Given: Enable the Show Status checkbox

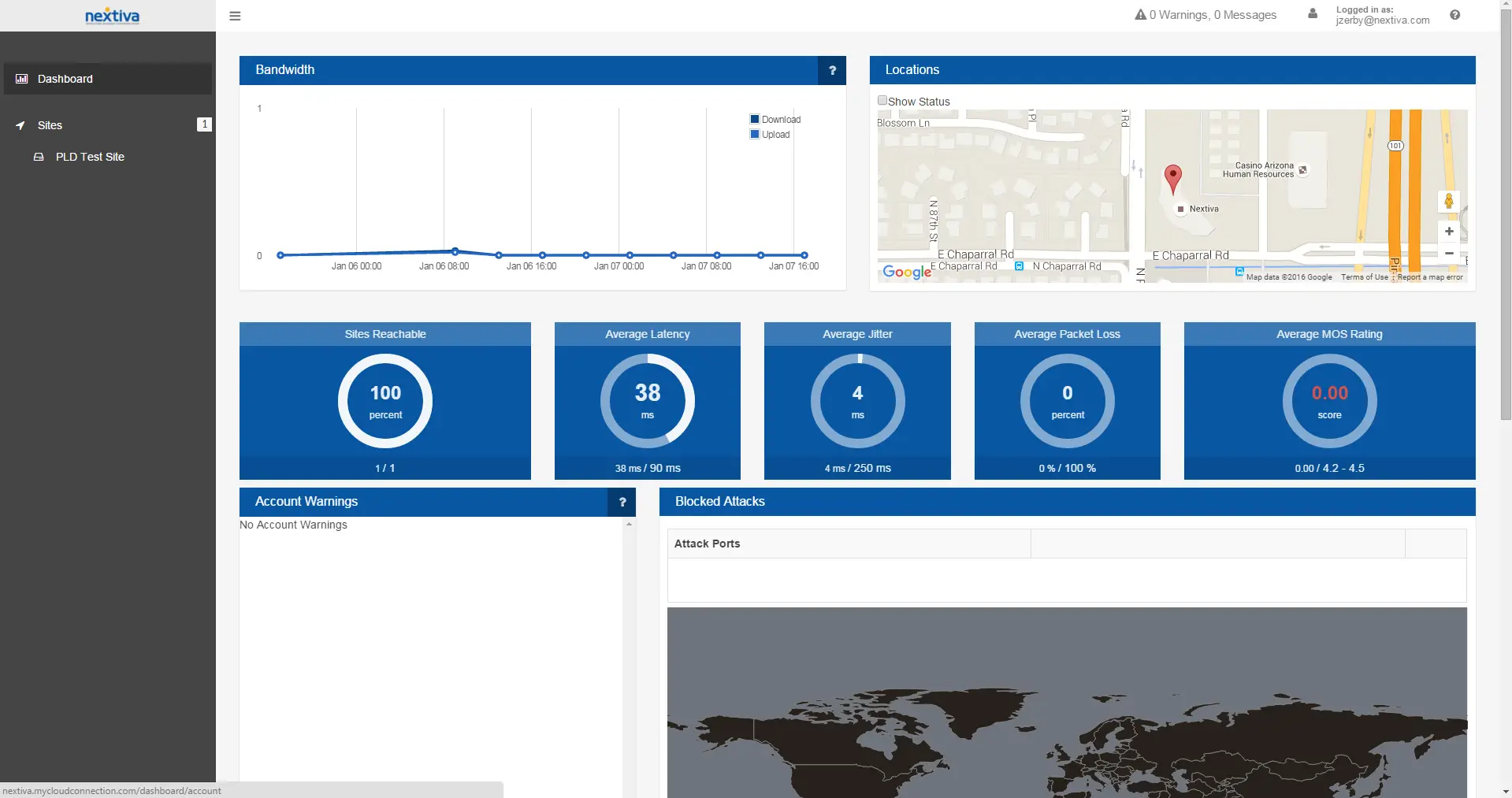Looking at the screenshot, I should point(882,101).
